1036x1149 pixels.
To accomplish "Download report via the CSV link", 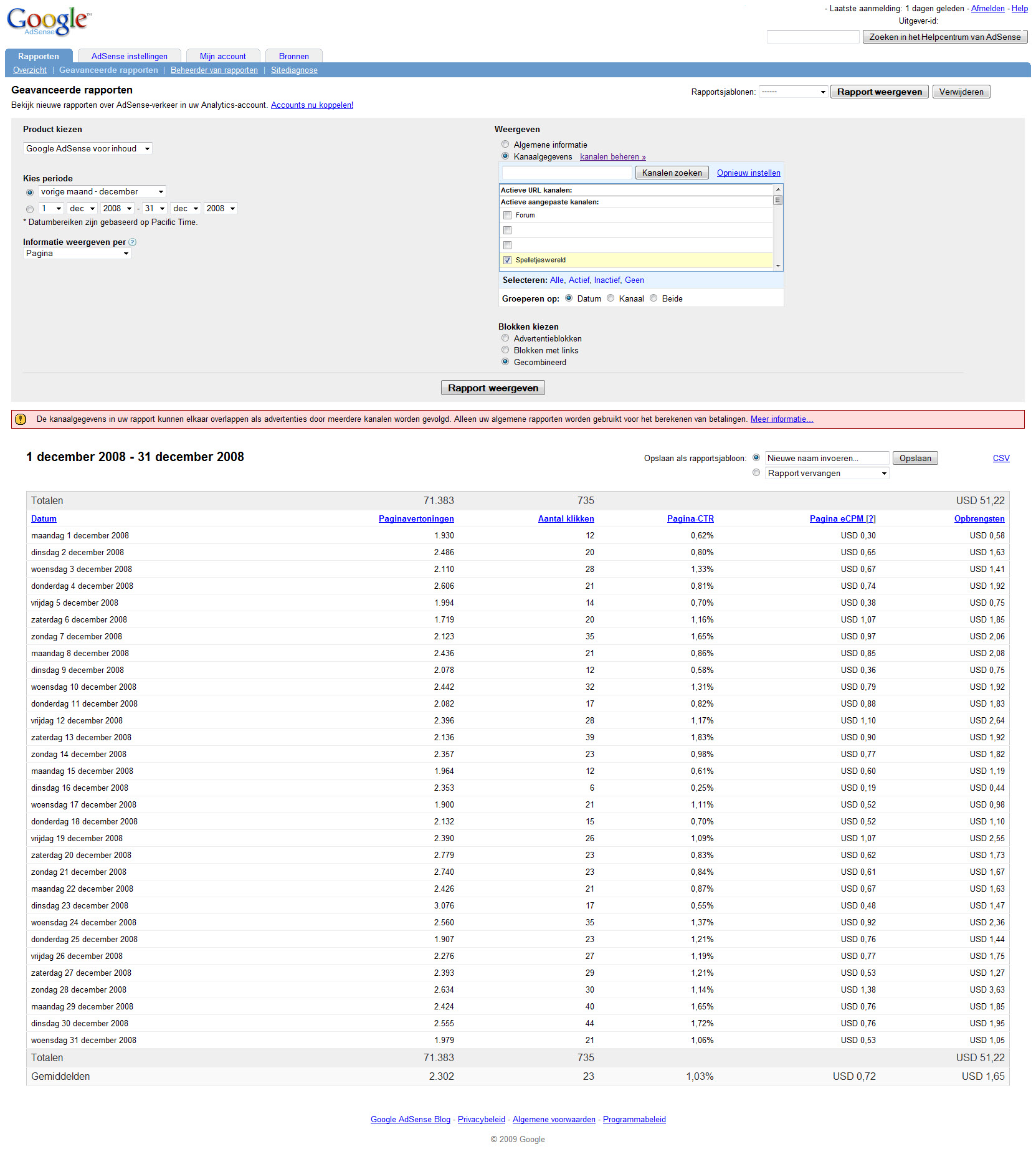I will 1001,459.
